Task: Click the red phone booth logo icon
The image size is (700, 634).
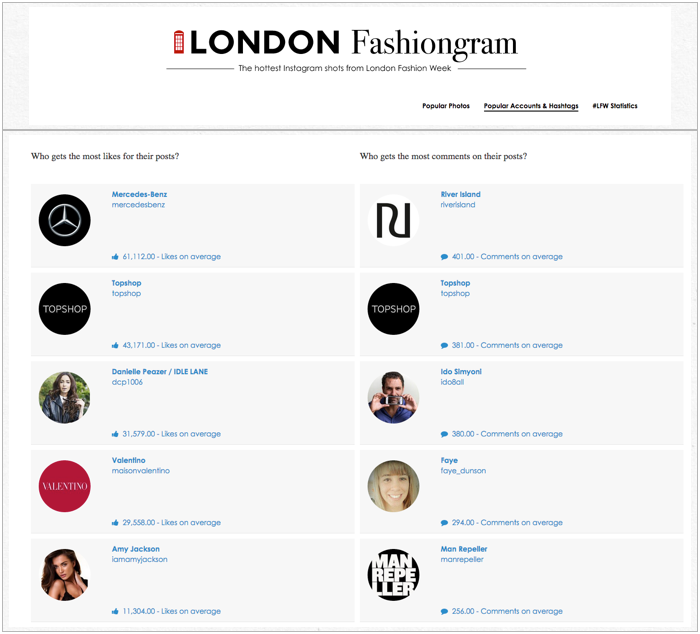Action: tap(179, 42)
